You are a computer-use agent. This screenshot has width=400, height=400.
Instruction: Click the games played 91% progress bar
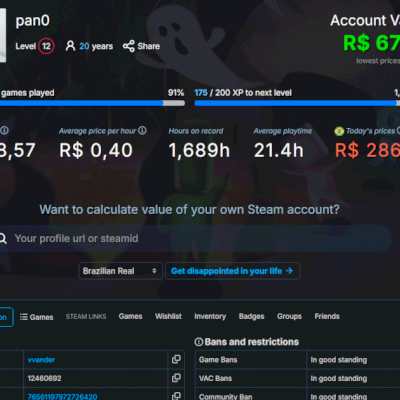tap(92, 103)
